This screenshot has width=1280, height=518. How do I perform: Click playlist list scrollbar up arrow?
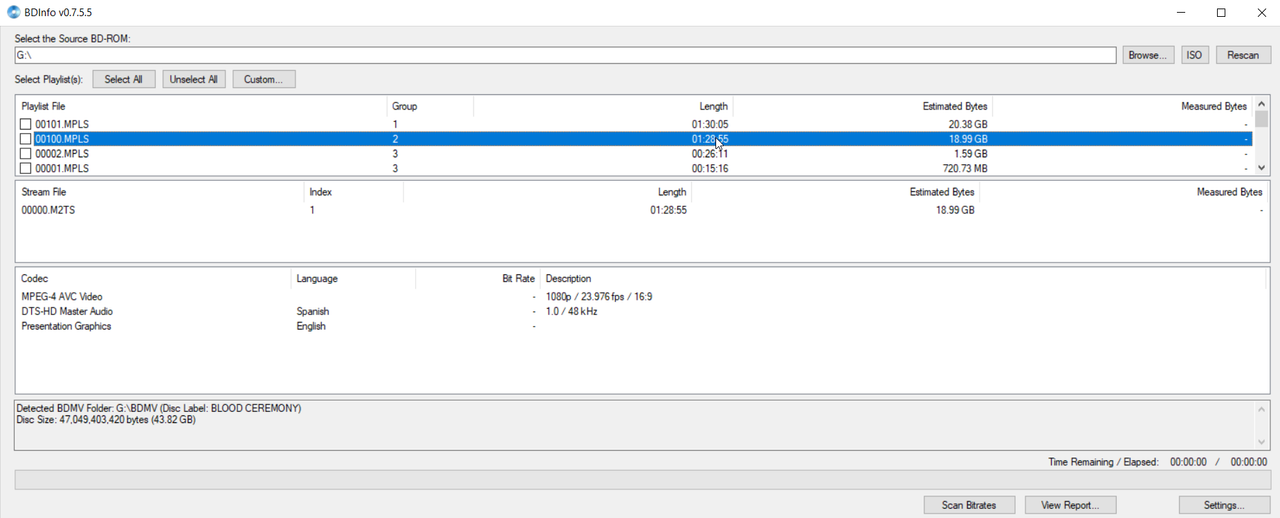[x=1261, y=103]
